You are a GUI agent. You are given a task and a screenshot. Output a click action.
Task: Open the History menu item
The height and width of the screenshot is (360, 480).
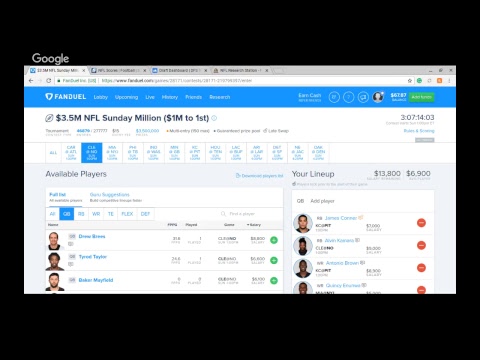[170, 97]
